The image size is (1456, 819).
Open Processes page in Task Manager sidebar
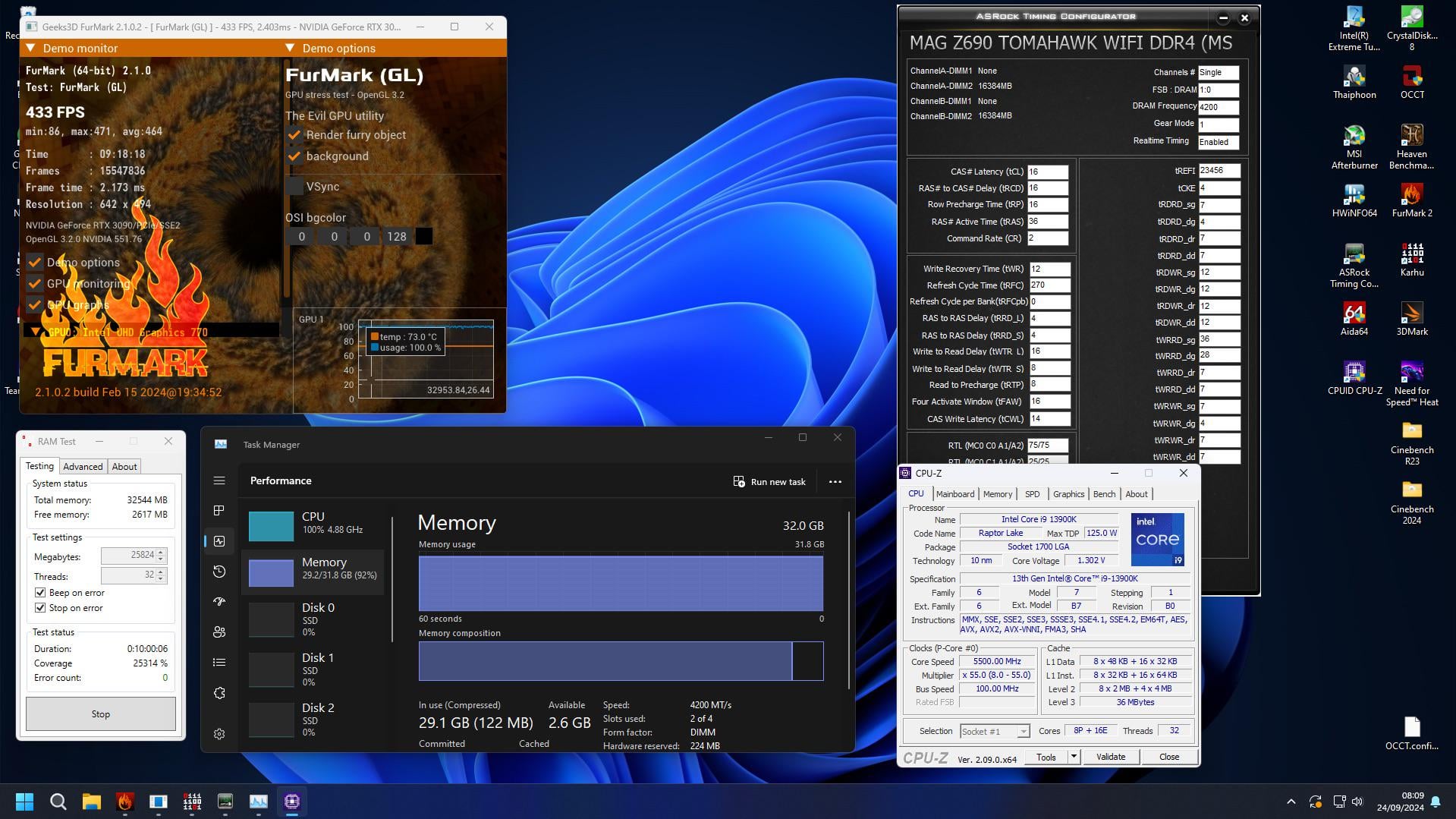[219, 511]
